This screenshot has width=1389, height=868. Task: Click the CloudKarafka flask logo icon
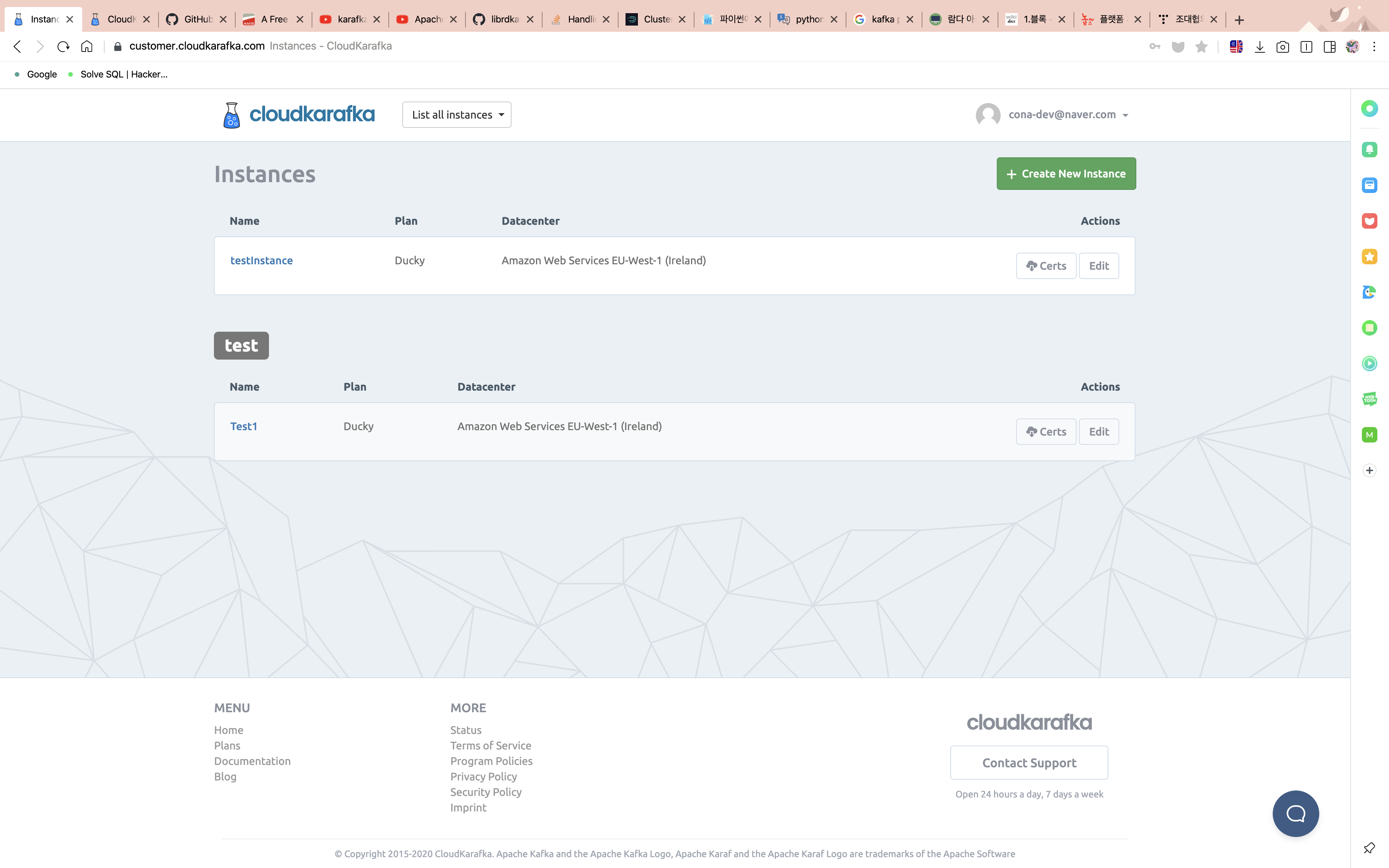click(x=231, y=115)
